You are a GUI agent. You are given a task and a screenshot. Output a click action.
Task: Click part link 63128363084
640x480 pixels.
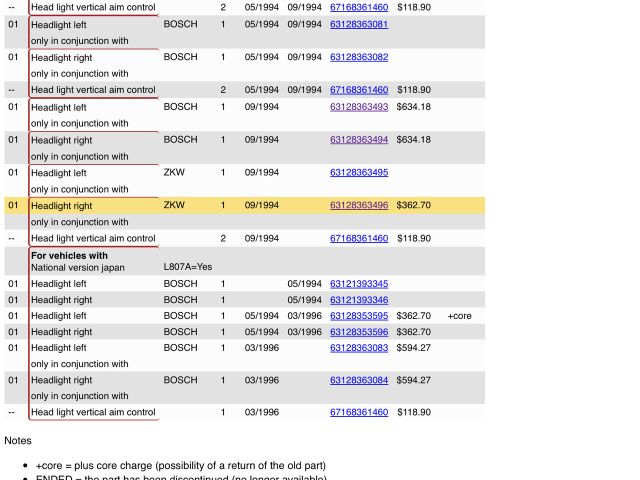click(359, 380)
